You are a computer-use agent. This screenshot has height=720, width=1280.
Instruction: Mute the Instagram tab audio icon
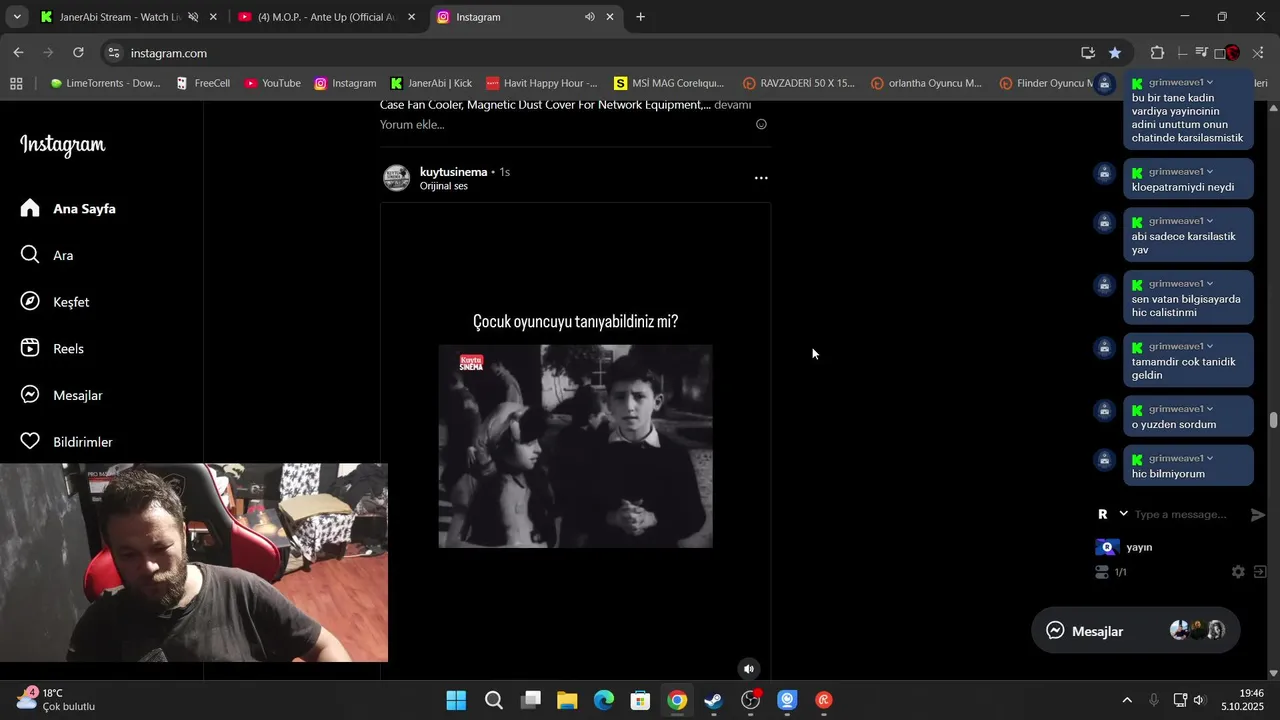click(x=590, y=17)
